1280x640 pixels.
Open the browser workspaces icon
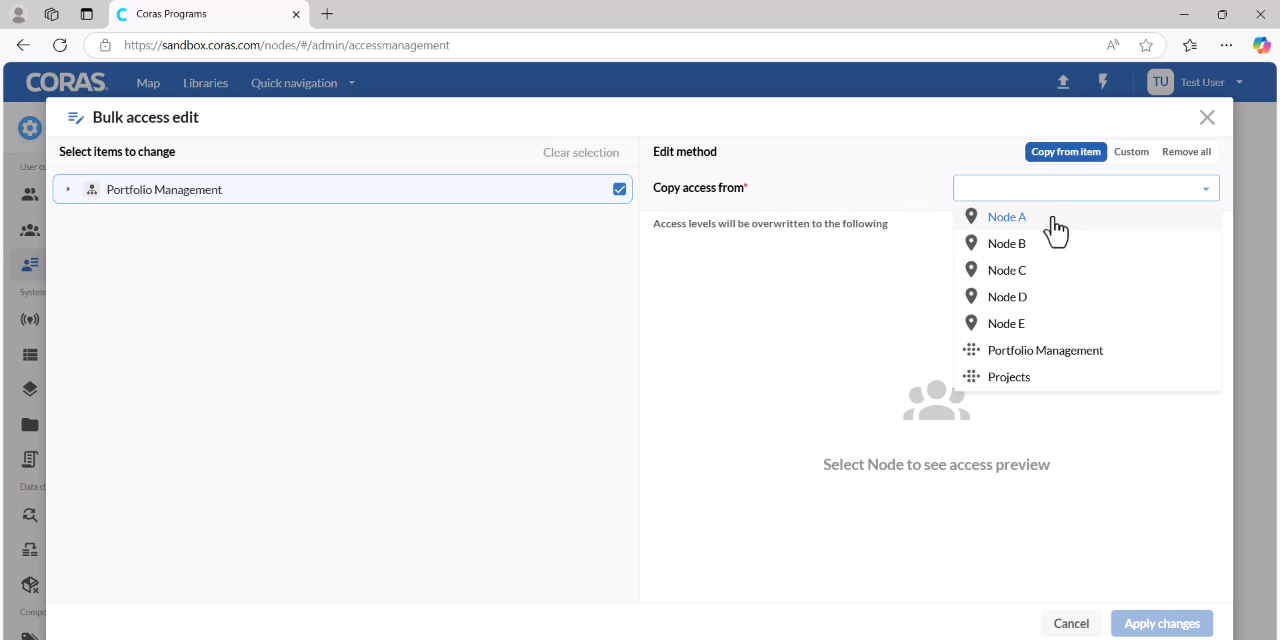click(52, 14)
